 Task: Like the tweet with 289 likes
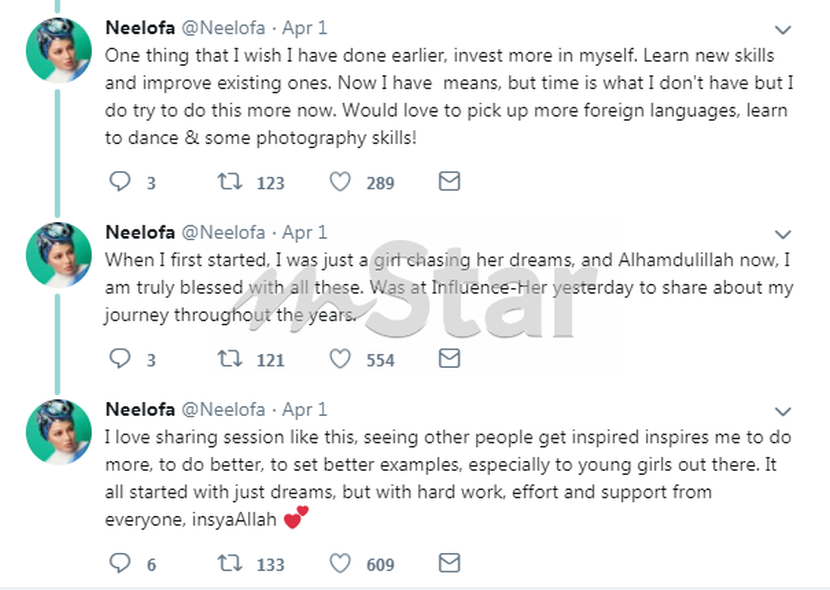pyautogui.click(x=341, y=182)
